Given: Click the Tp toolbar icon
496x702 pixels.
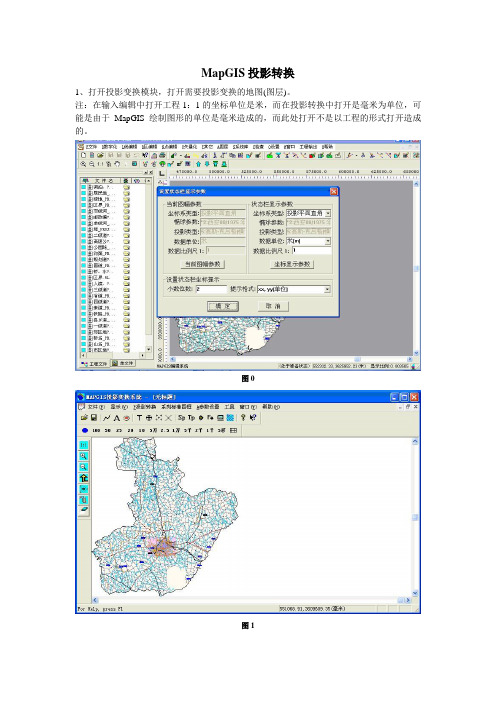Looking at the screenshot, I should [191, 418].
